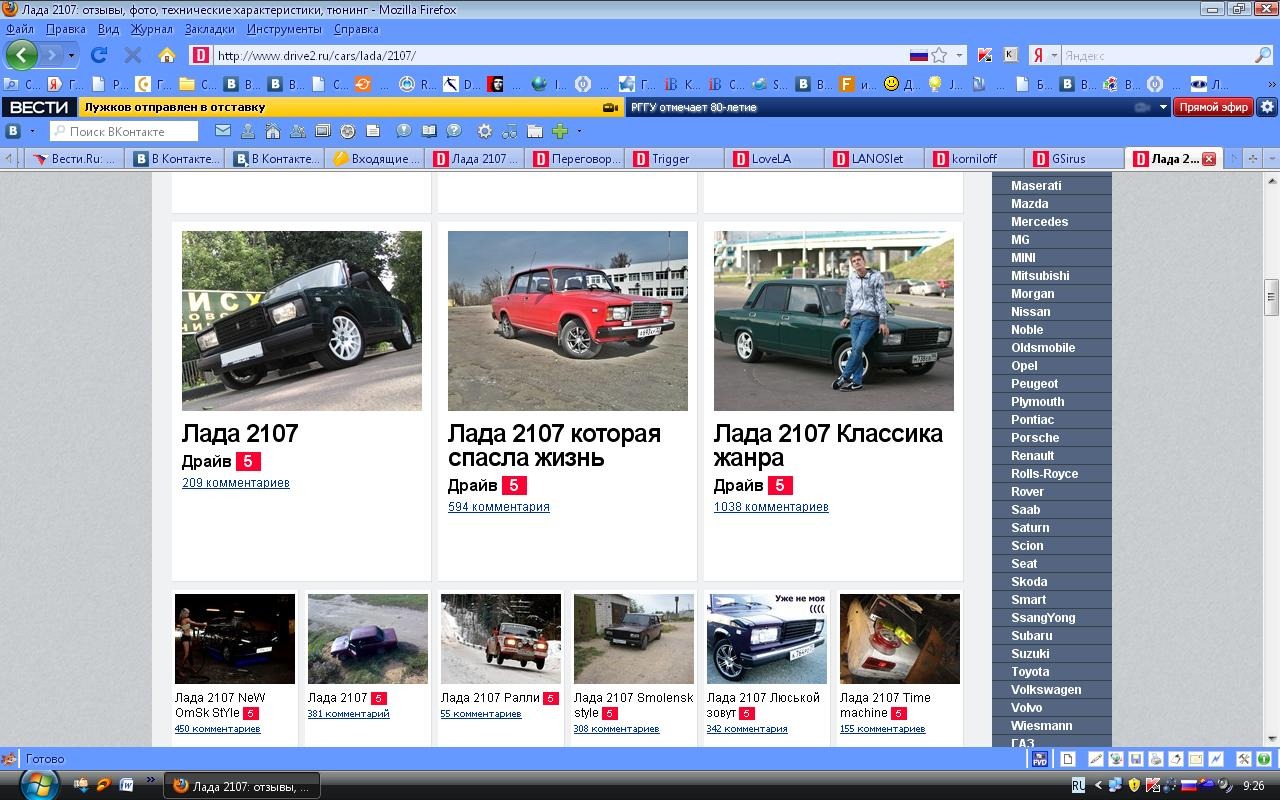Click the VKontakte soccer ball icon
The width and height of the screenshot is (1280, 800).
[347, 131]
